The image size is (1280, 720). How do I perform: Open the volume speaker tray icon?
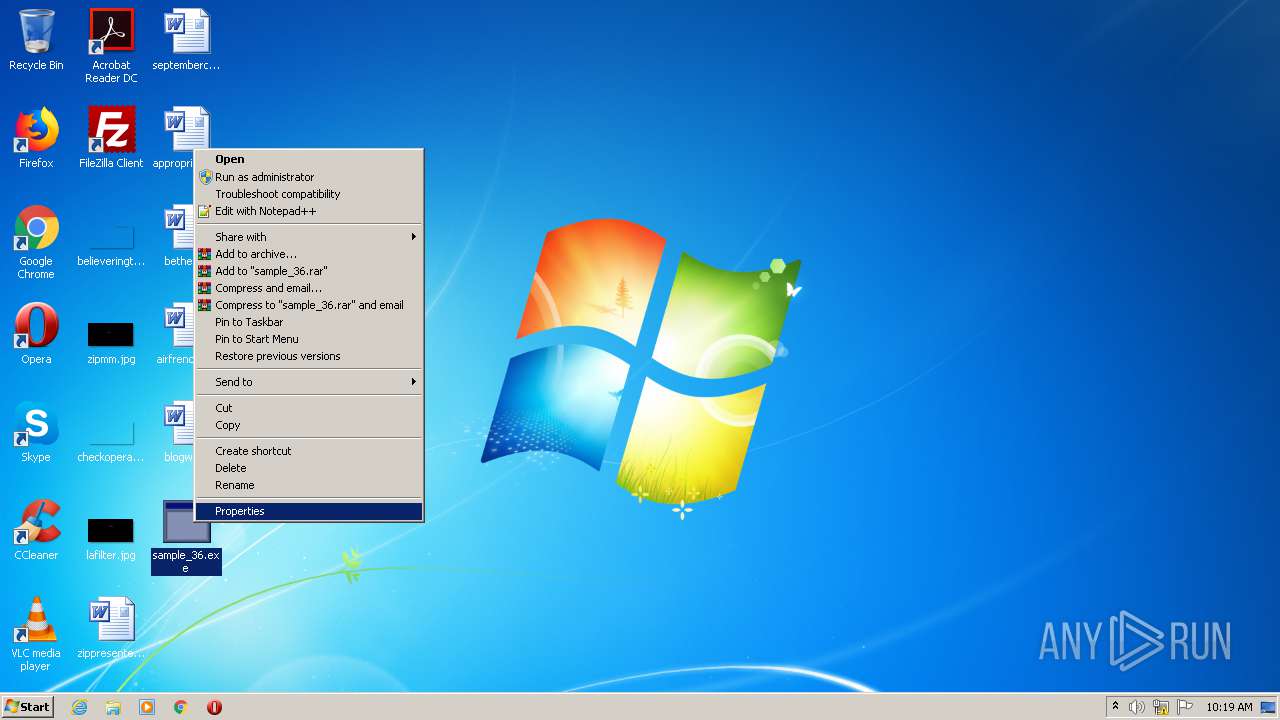point(1137,707)
